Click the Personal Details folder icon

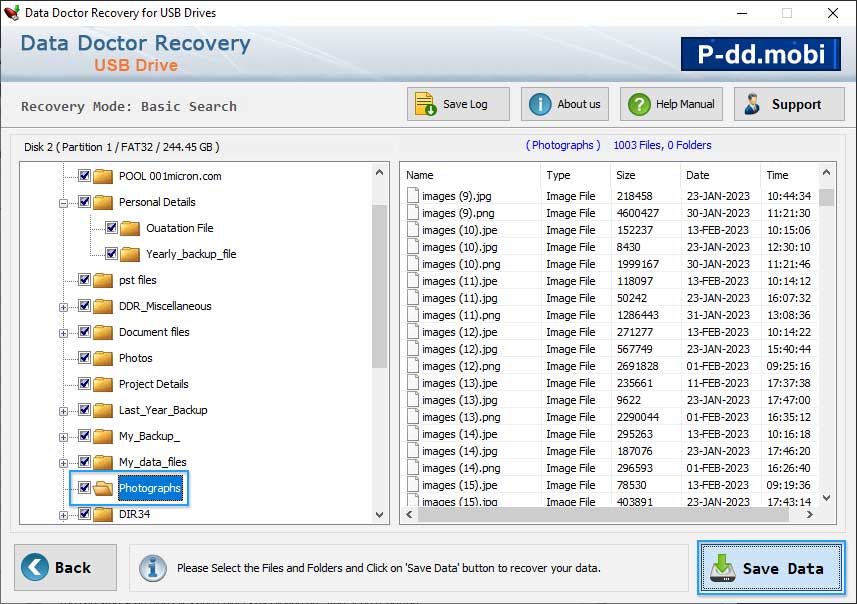[x=103, y=202]
